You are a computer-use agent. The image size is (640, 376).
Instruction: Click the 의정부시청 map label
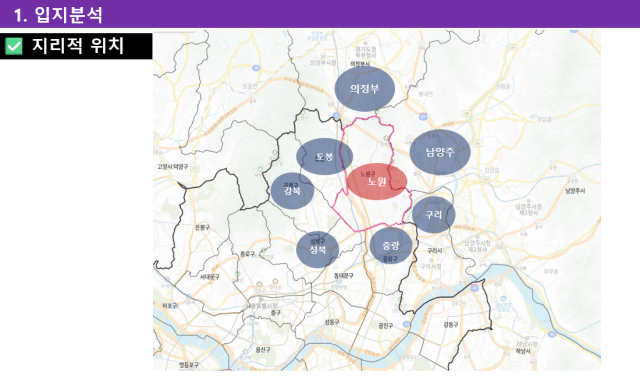point(323,62)
